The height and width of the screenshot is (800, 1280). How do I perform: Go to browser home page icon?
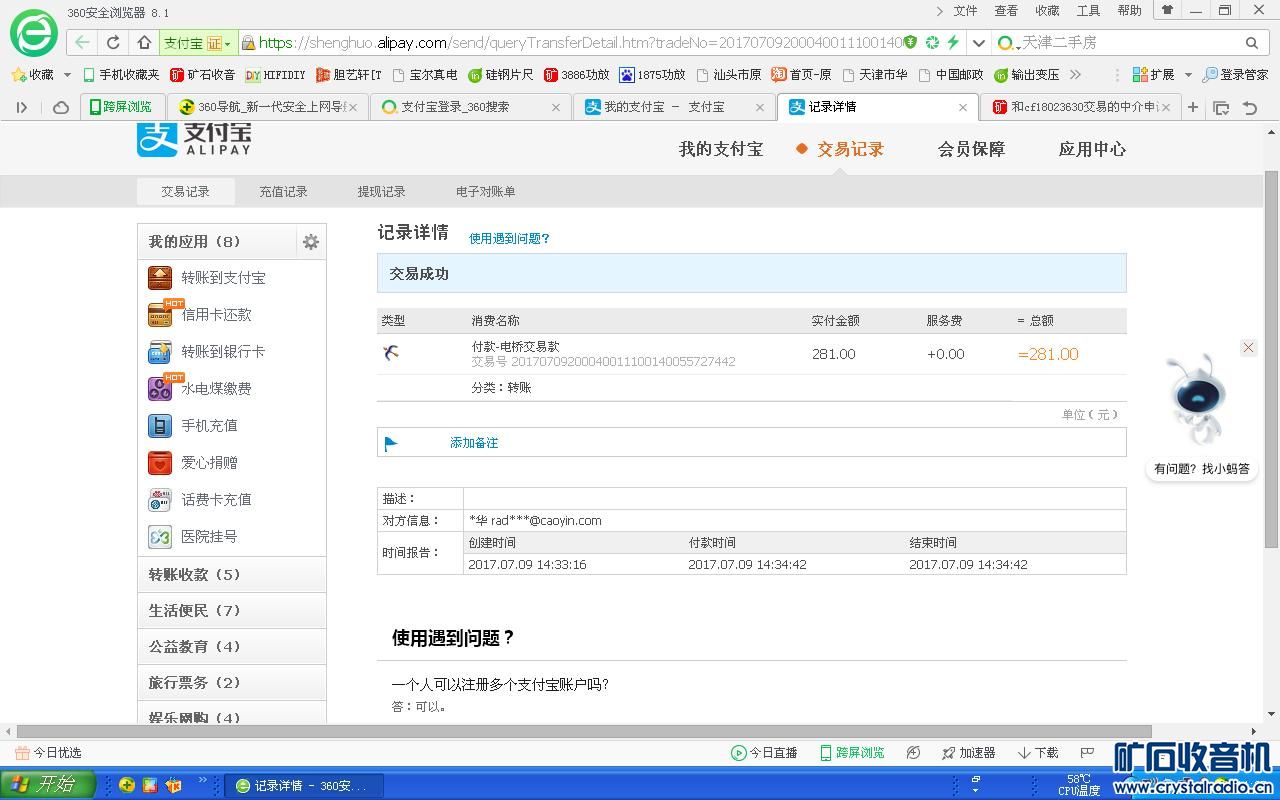(x=144, y=43)
